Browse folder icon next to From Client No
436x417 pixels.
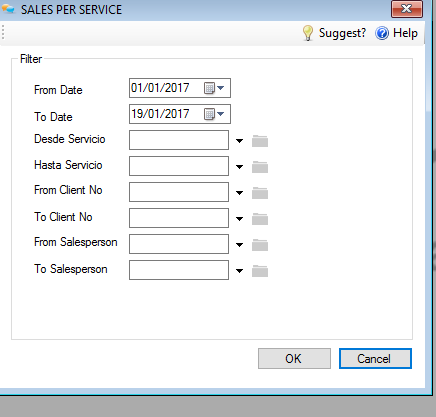click(260, 193)
